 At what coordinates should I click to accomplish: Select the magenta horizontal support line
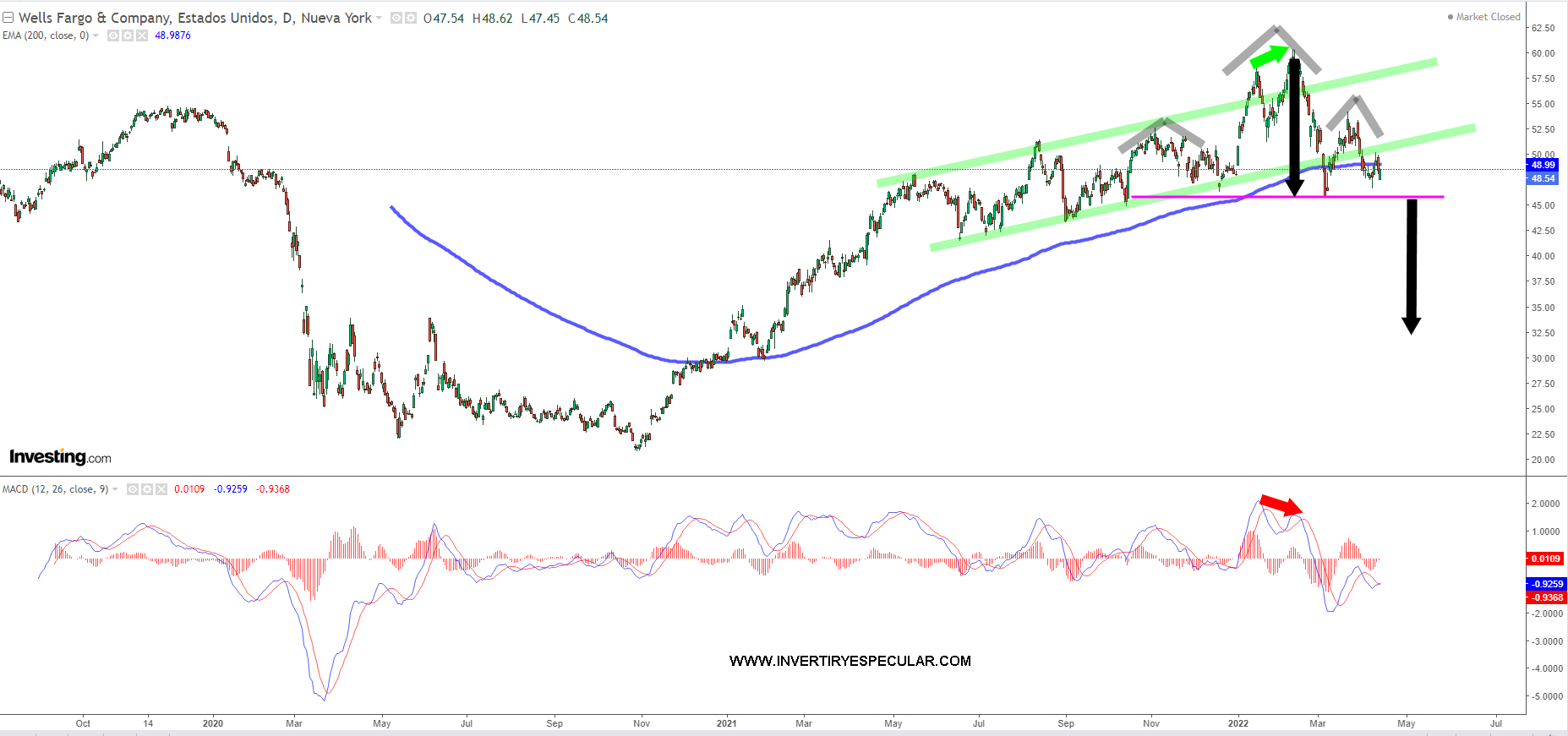[1352, 197]
